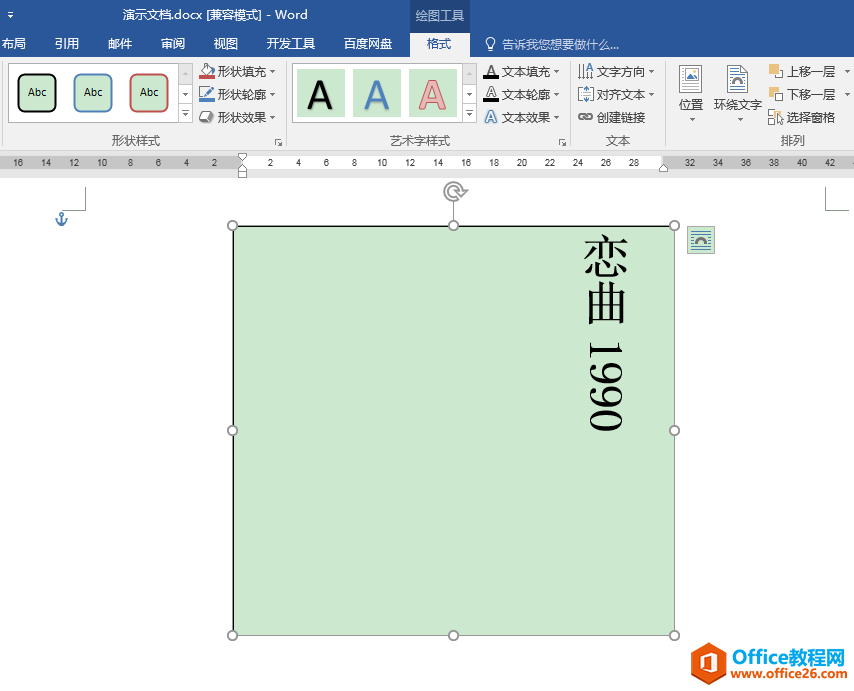Open the 文本轮廓 dropdown arrow
This screenshot has height=691, width=854.
(x=557, y=94)
